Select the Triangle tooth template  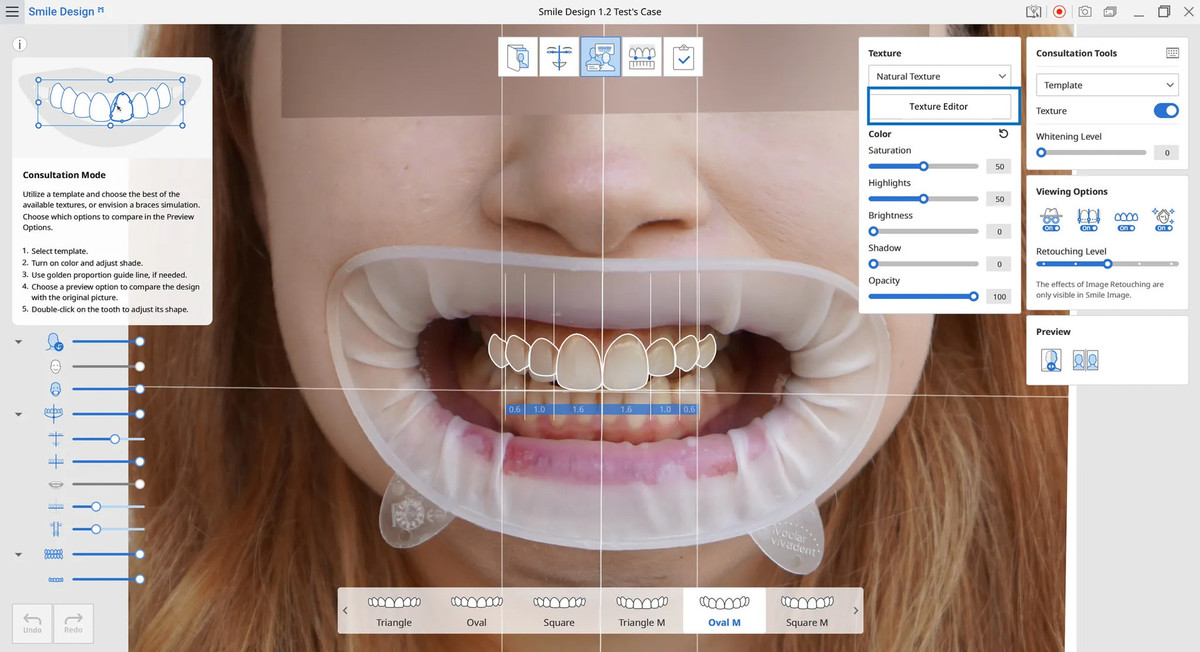394,611
